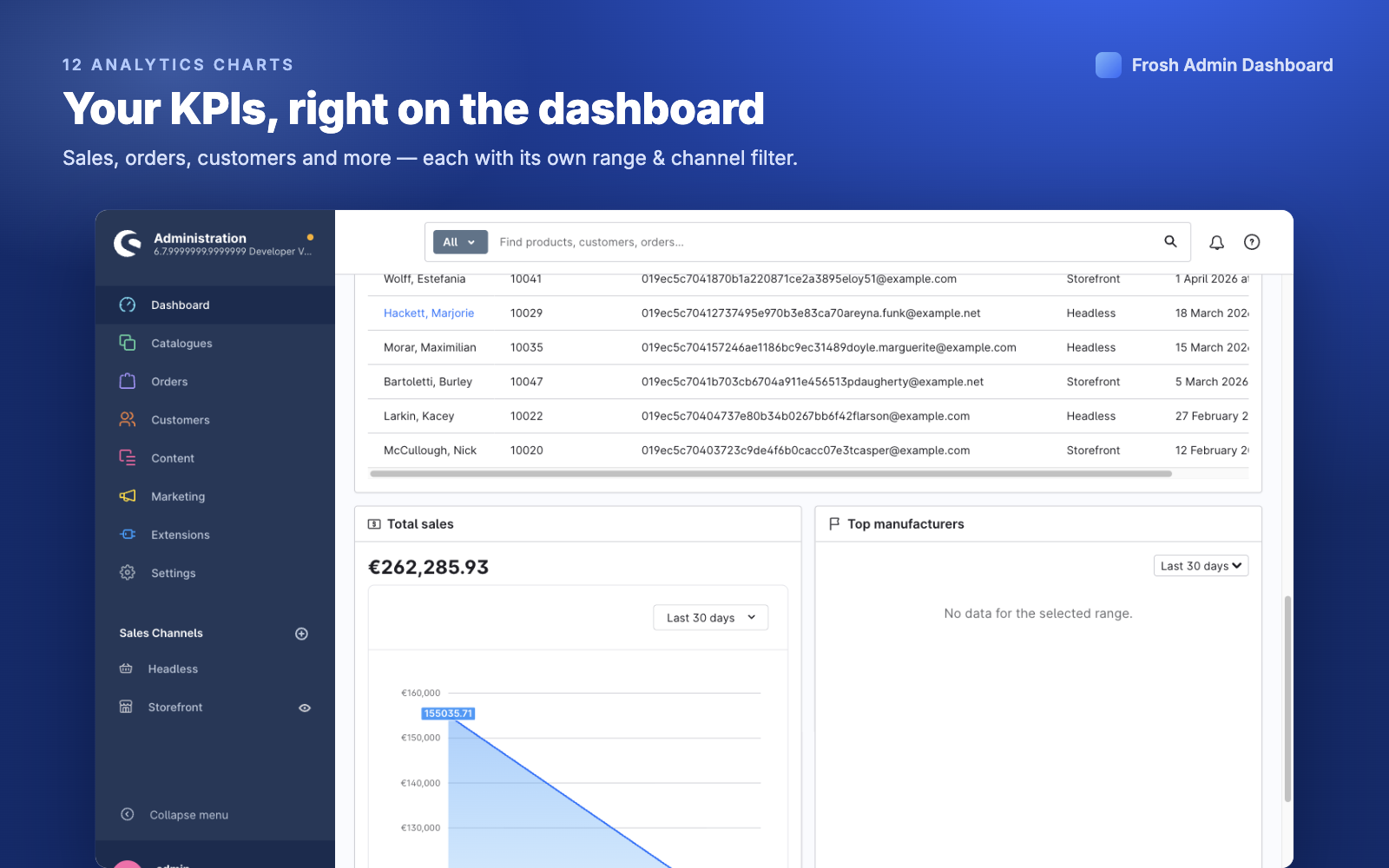
Task: Open the help question mark icon
Action: (x=1252, y=242)
